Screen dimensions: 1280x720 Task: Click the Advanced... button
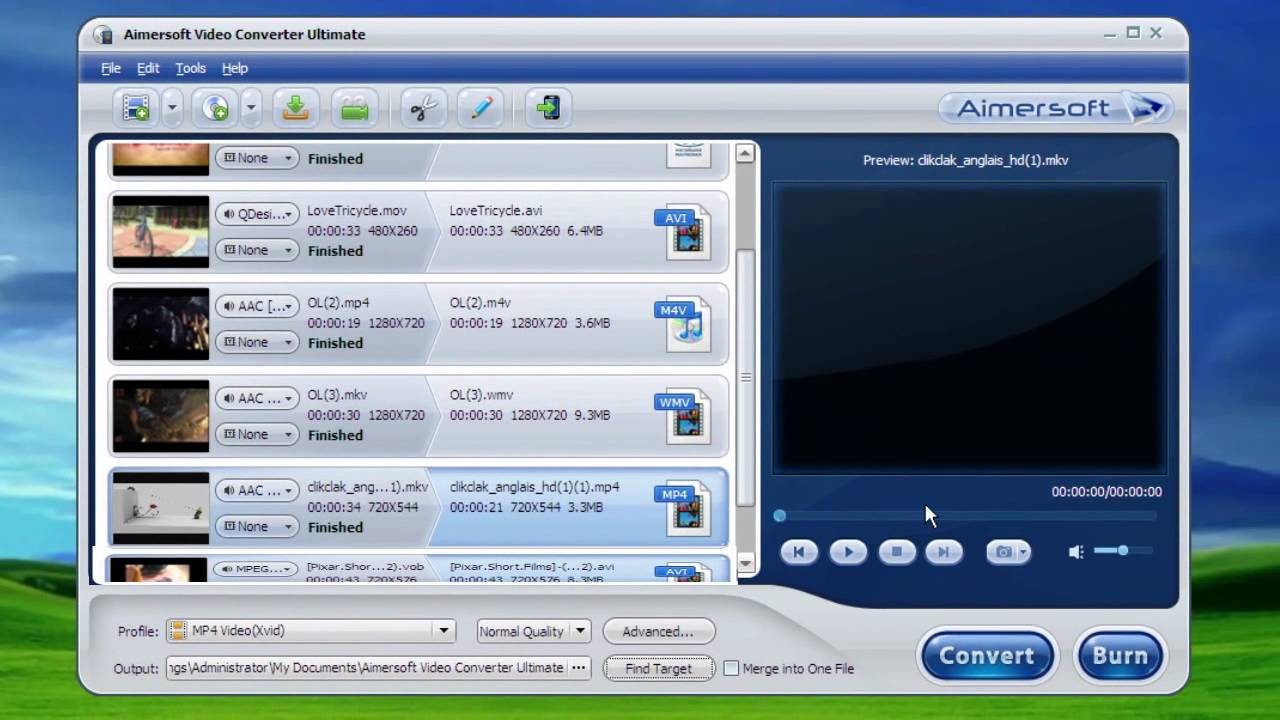pyautogui.click(x=659, y=631)
